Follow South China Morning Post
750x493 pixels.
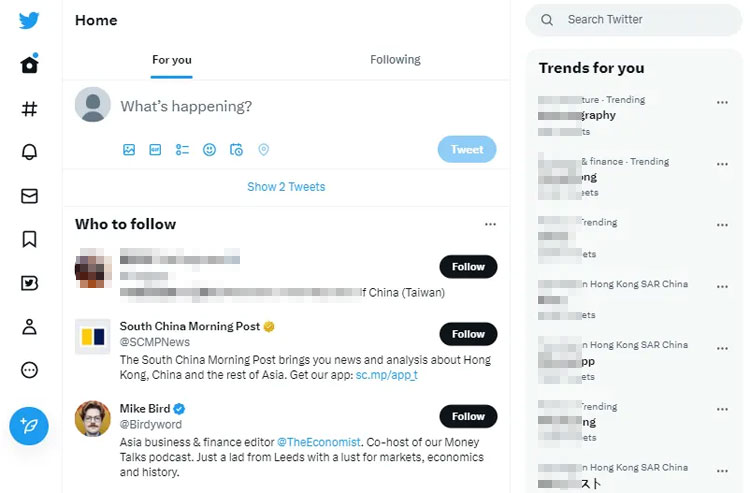[468, 334]
